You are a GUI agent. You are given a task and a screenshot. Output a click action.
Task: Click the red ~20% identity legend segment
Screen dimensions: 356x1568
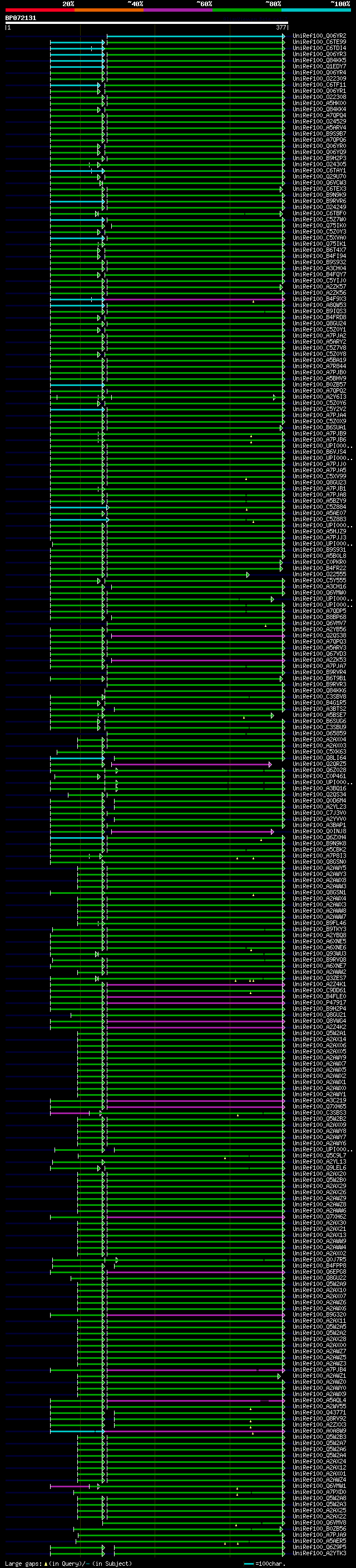39,10
